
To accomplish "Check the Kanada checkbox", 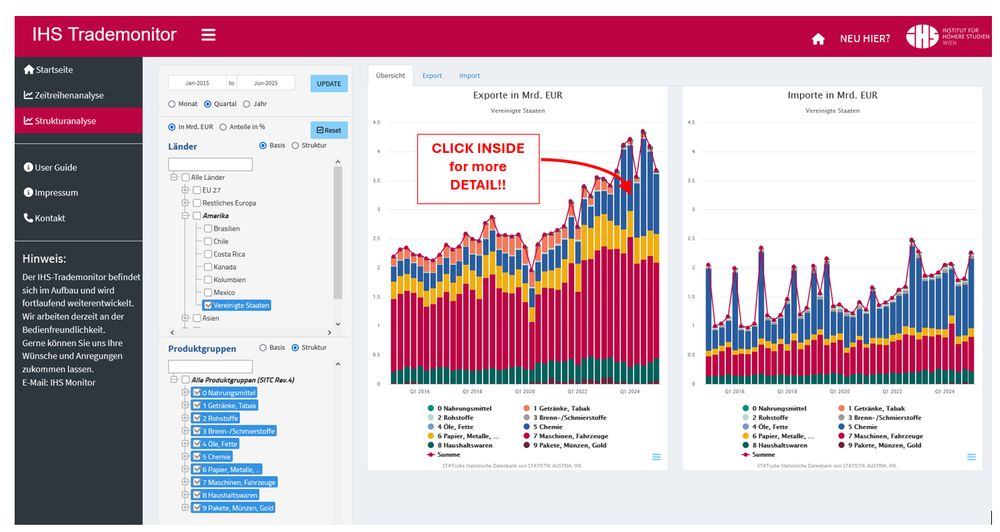I will click(x=208, y=267).
